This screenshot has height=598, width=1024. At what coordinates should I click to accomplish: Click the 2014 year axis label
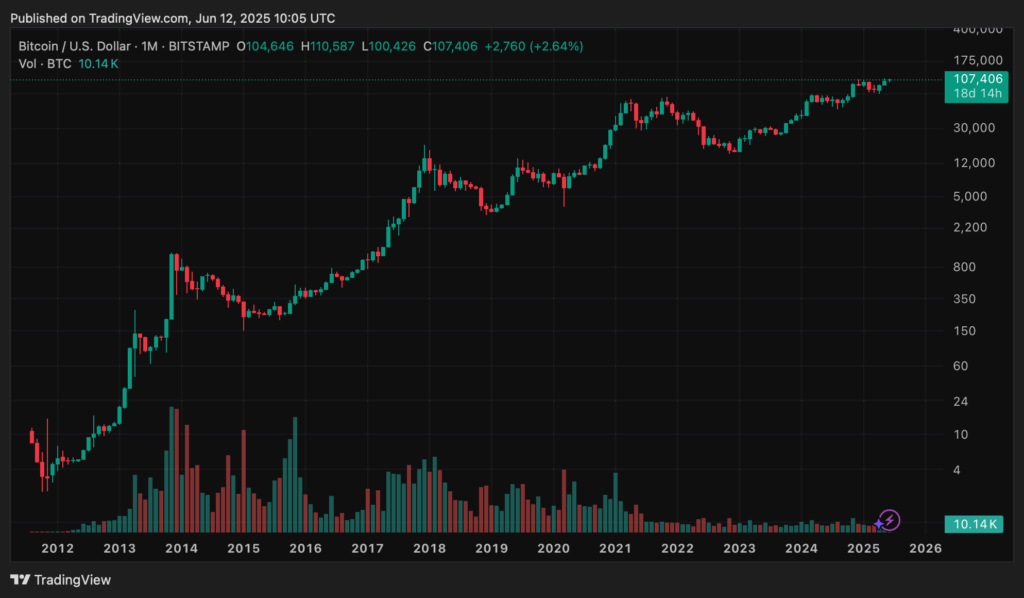pos(182,548)
